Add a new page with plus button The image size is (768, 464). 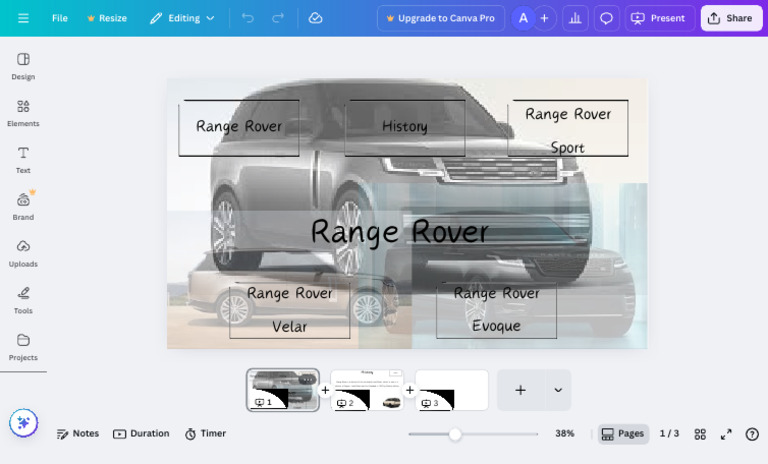click(521, 390)
